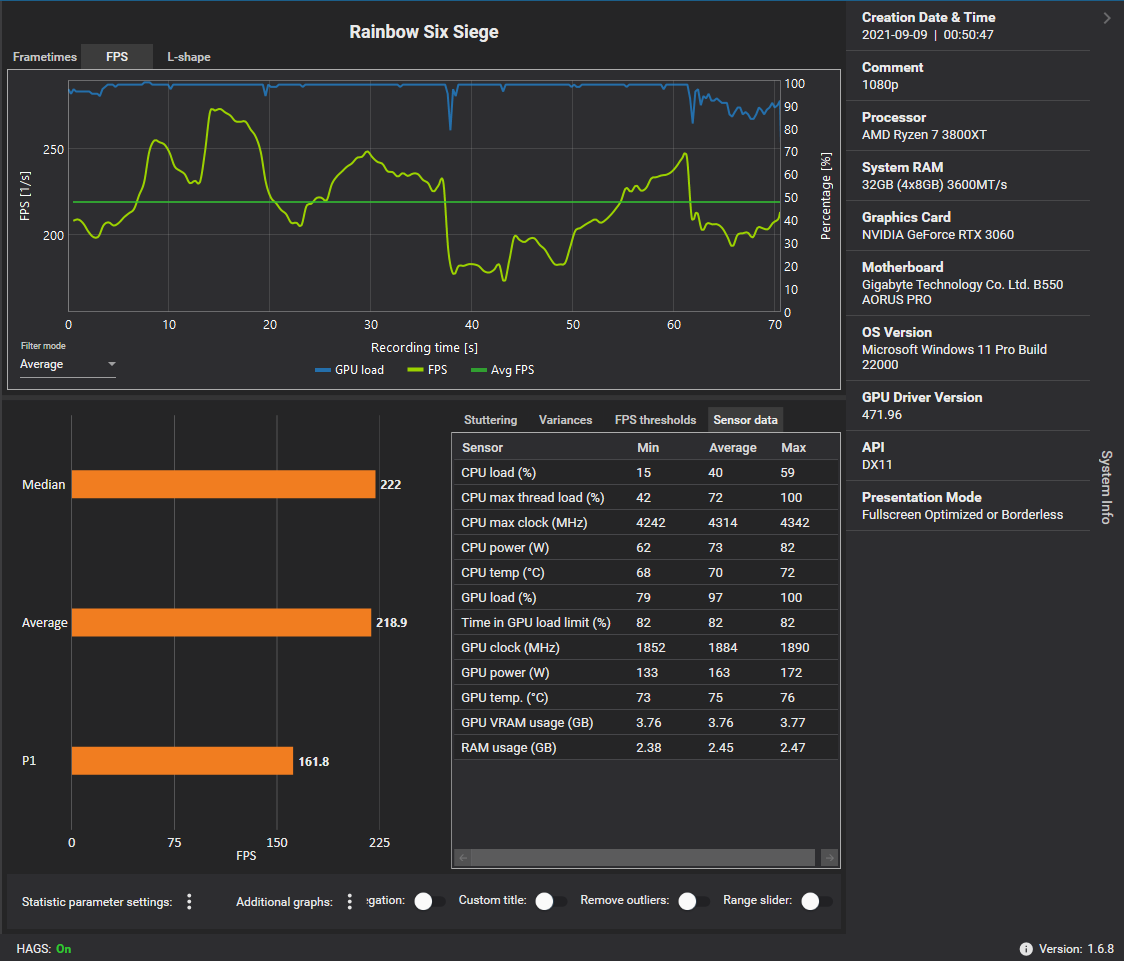
Task: Select the CPU max thread load (%) row
Action: [646, 497]
